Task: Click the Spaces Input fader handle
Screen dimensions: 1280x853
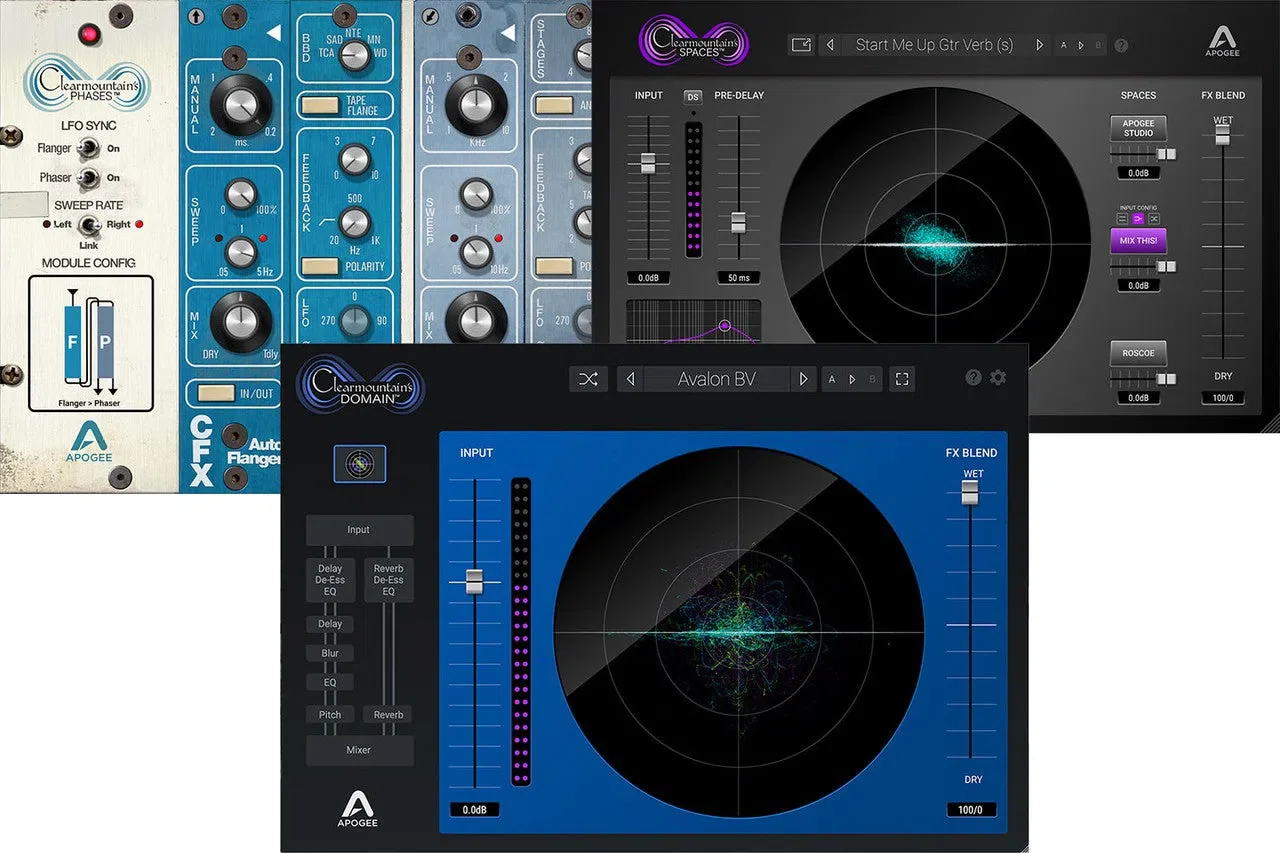Action: [x=648, y=163]
